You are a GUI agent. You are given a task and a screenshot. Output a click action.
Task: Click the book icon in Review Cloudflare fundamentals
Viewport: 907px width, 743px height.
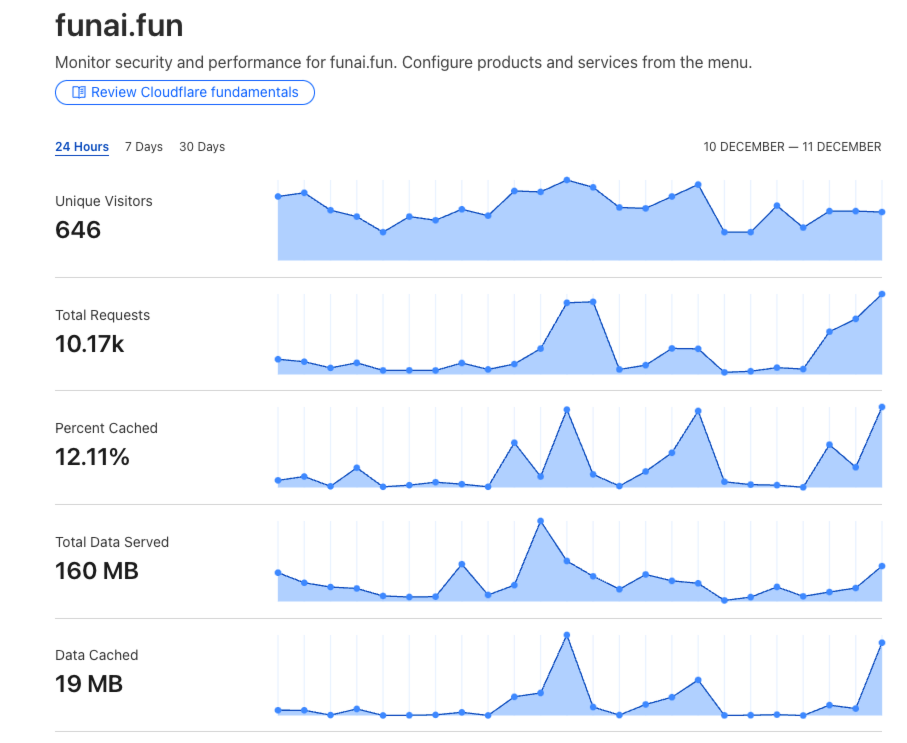click(x=79, y=92)
